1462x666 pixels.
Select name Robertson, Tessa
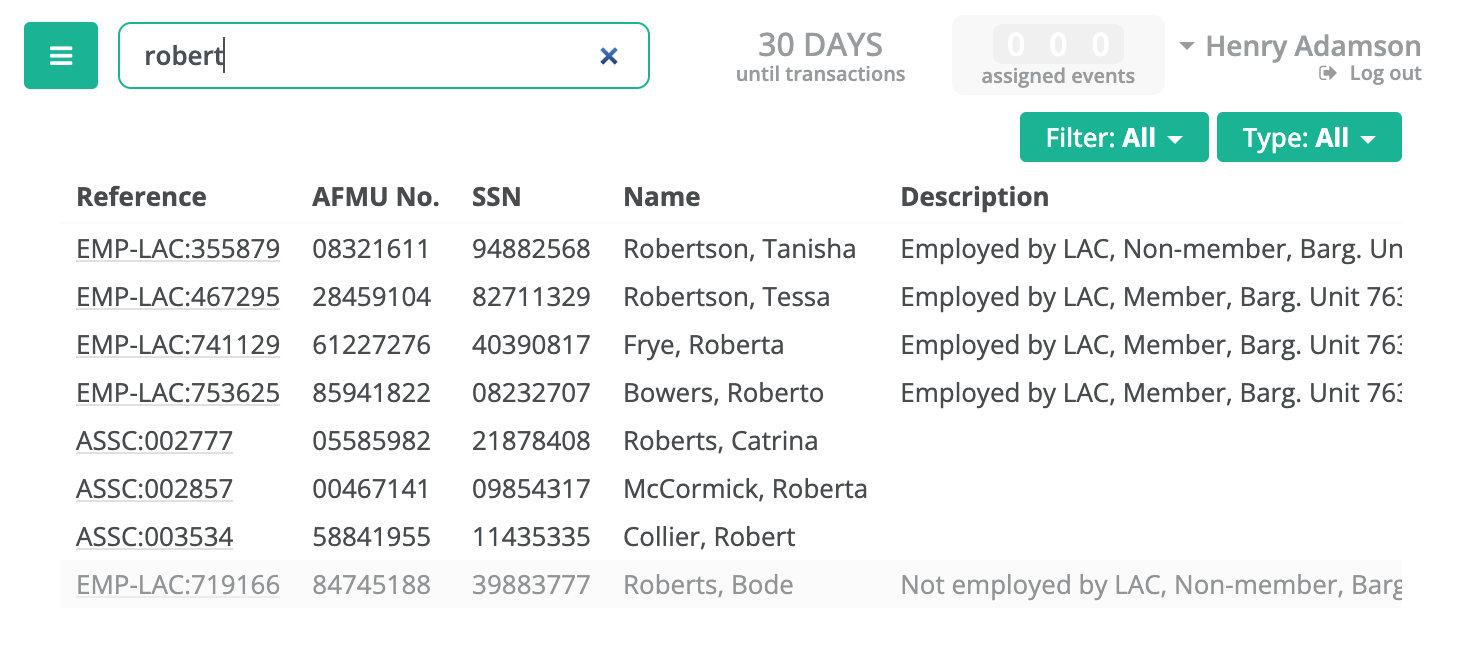[727, 297]
